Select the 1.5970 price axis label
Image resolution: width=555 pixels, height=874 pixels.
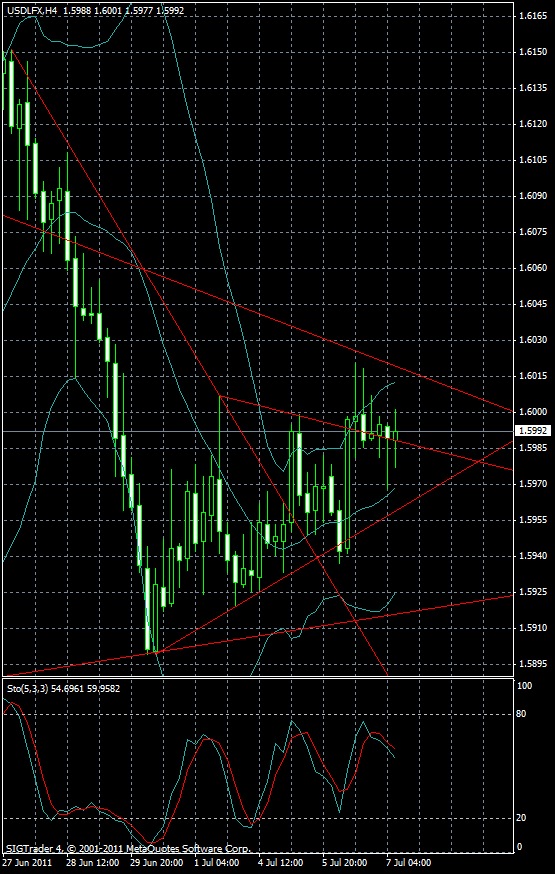tap(532, 484)
